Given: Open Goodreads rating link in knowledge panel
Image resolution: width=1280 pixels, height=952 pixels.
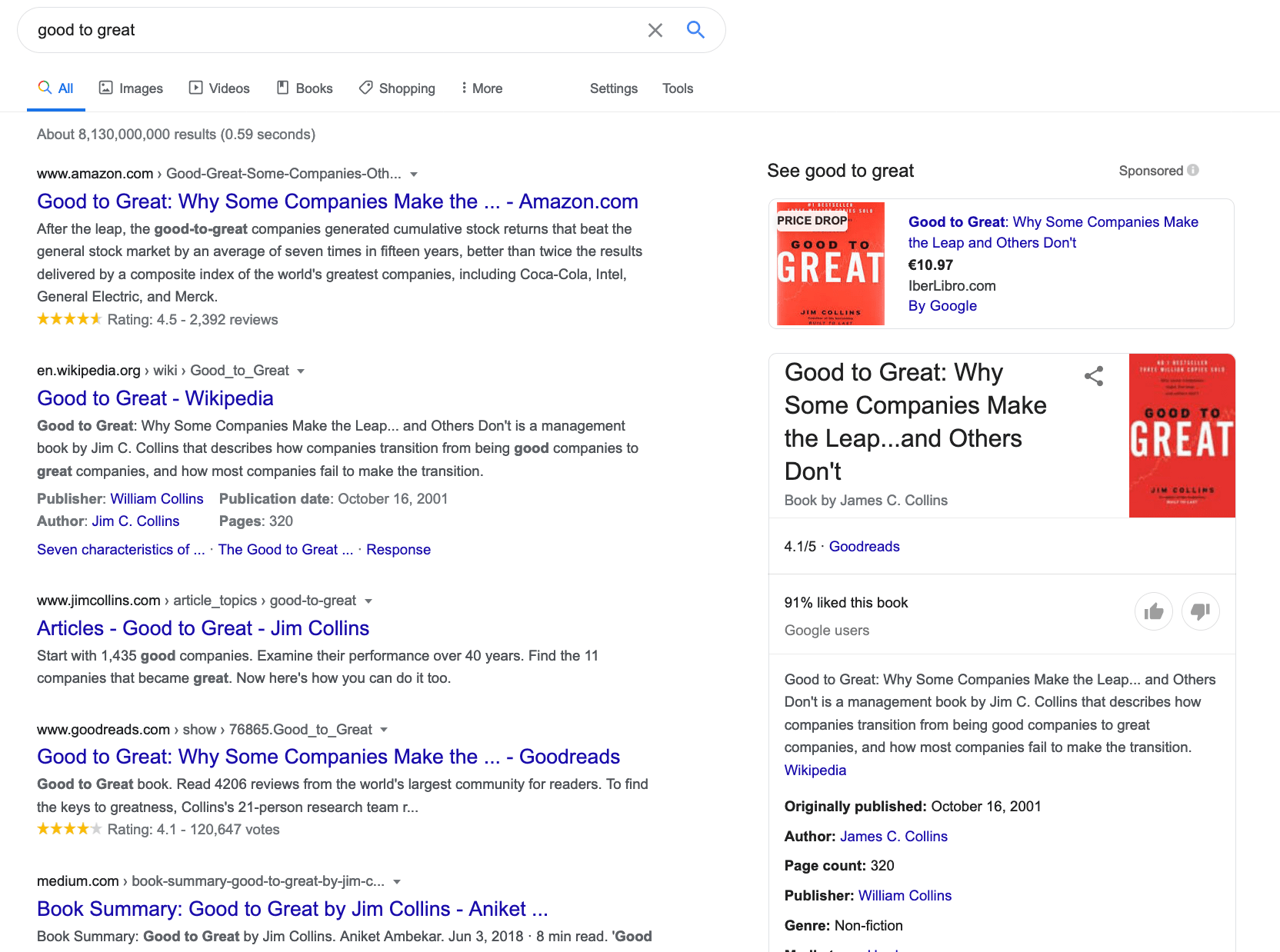Looking at the screenshot, I should point(864,547).
